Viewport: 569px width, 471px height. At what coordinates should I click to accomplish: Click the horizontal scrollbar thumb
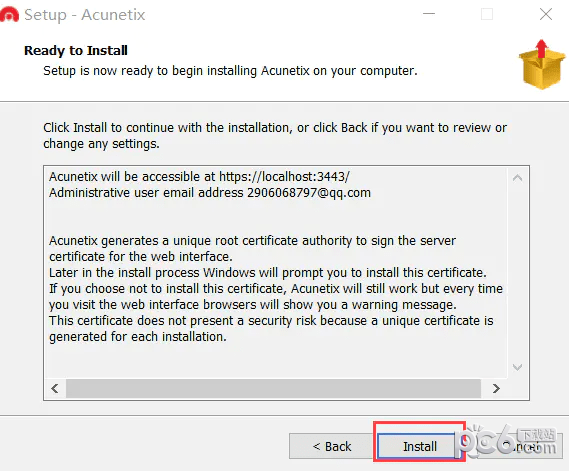(273, 389)
